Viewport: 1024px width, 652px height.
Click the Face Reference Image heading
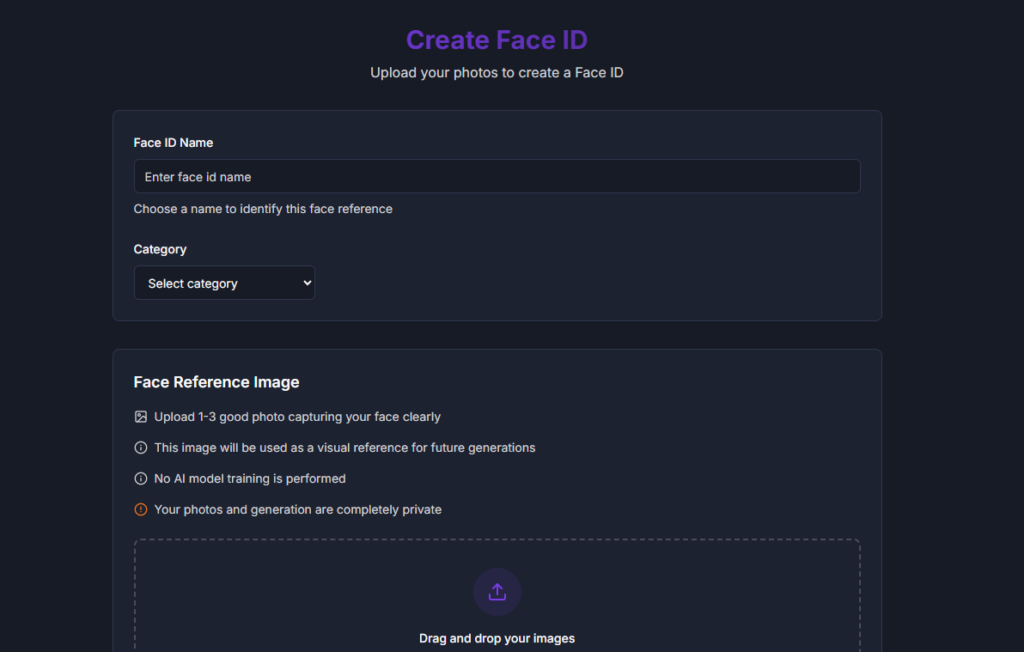(x=216, y=382)
